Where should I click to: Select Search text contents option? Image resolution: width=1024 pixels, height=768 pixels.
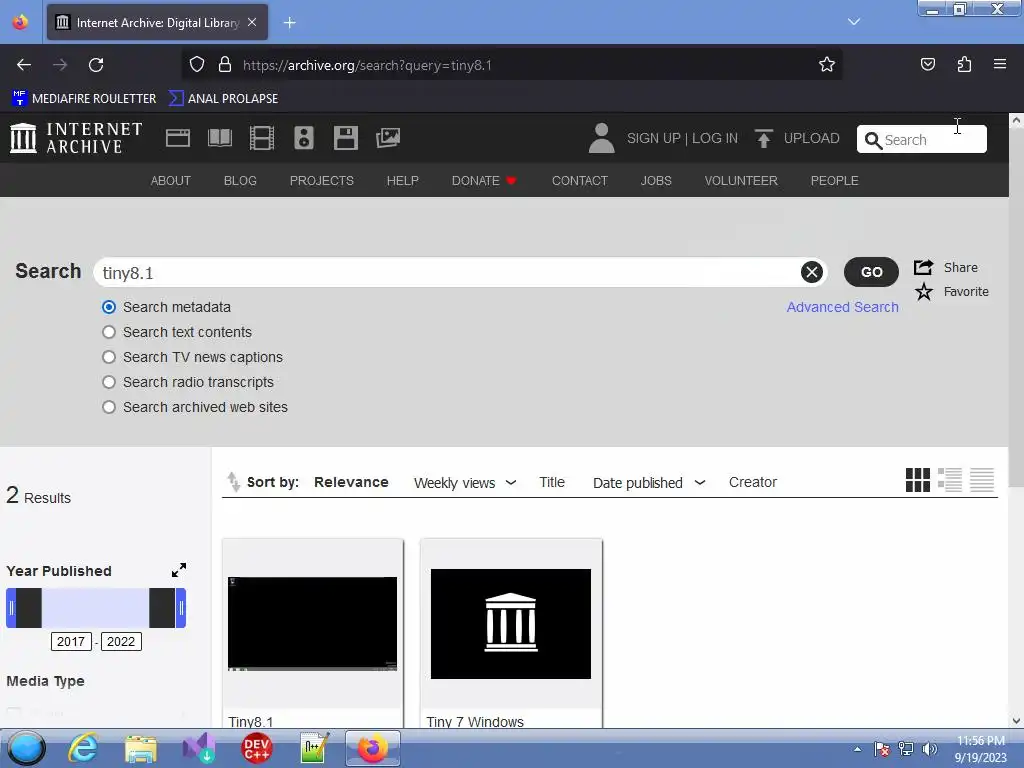point(109,332)
